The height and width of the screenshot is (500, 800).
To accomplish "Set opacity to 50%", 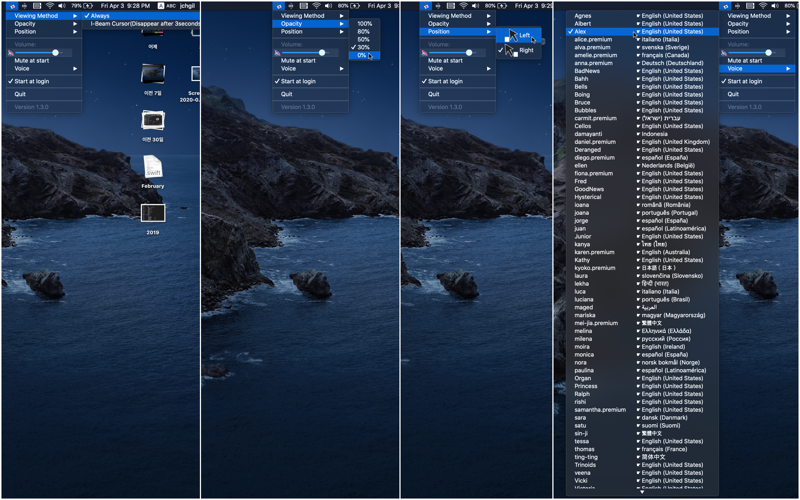I will coord(364,39).
